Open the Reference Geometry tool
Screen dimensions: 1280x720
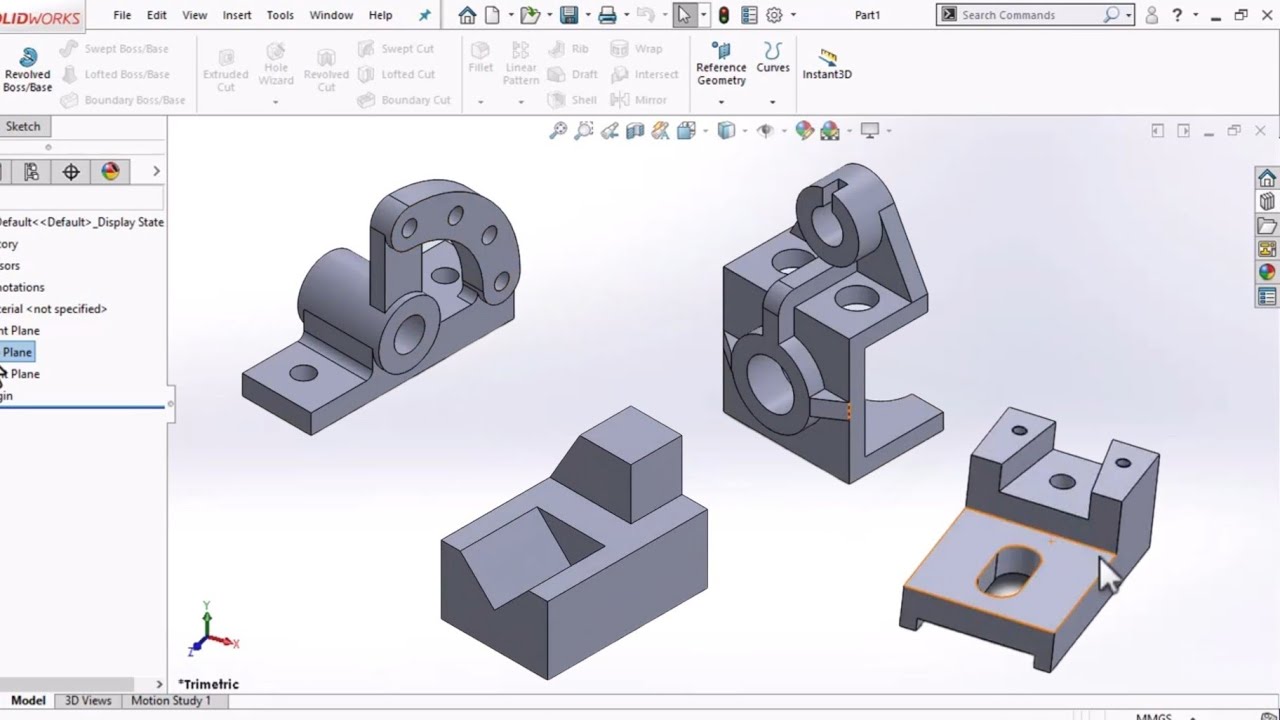pyautogui.click(x=721, y=64)
